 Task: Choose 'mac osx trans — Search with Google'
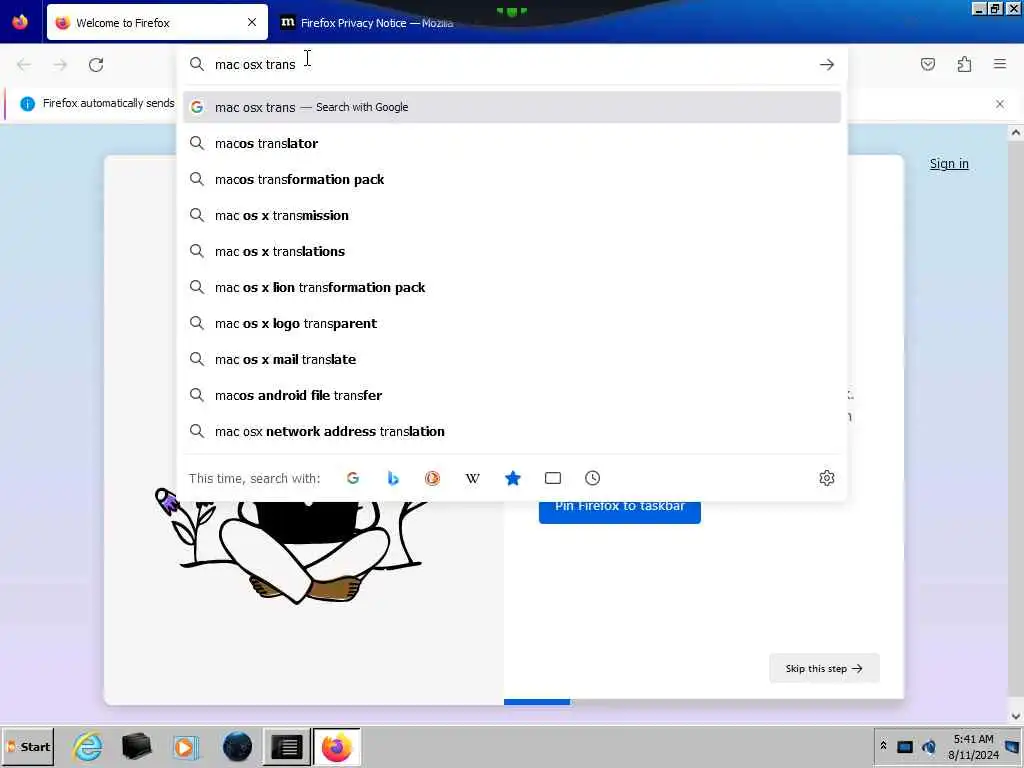512,107
